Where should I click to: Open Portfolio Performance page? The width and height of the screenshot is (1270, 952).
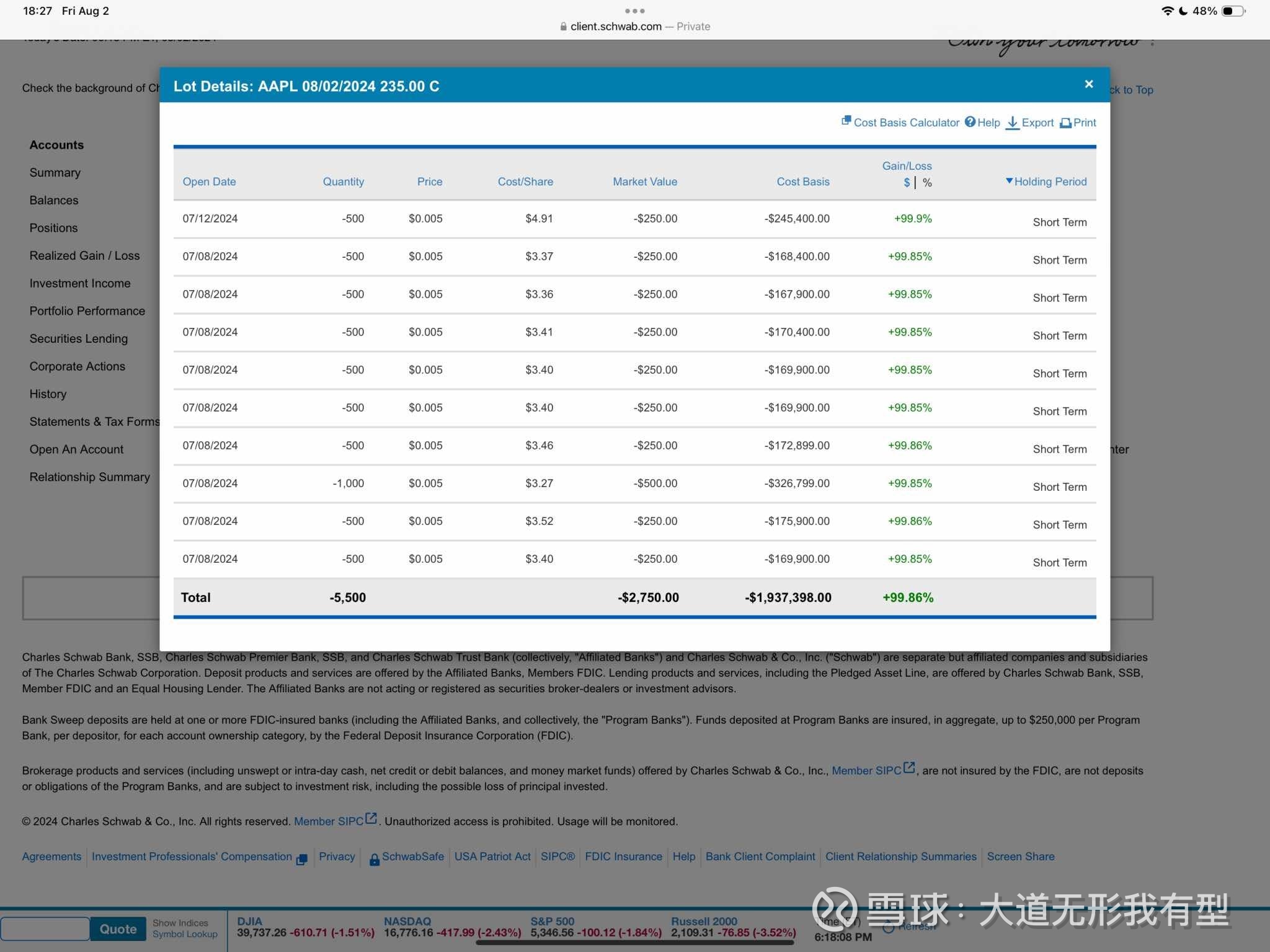point(87,311)
